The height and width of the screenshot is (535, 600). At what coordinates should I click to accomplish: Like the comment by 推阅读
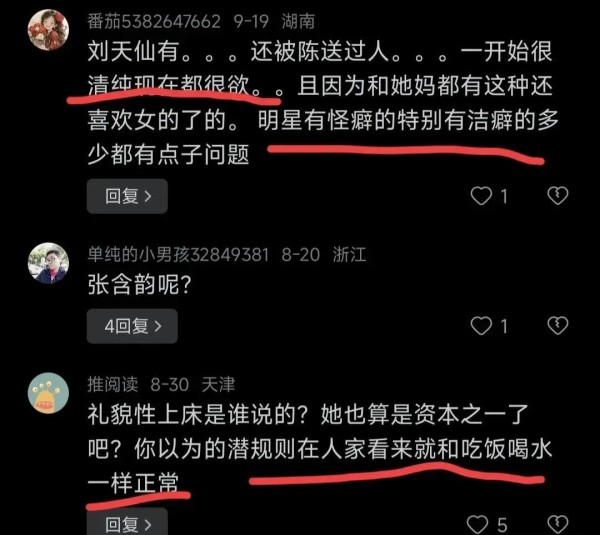coord(478,524)
